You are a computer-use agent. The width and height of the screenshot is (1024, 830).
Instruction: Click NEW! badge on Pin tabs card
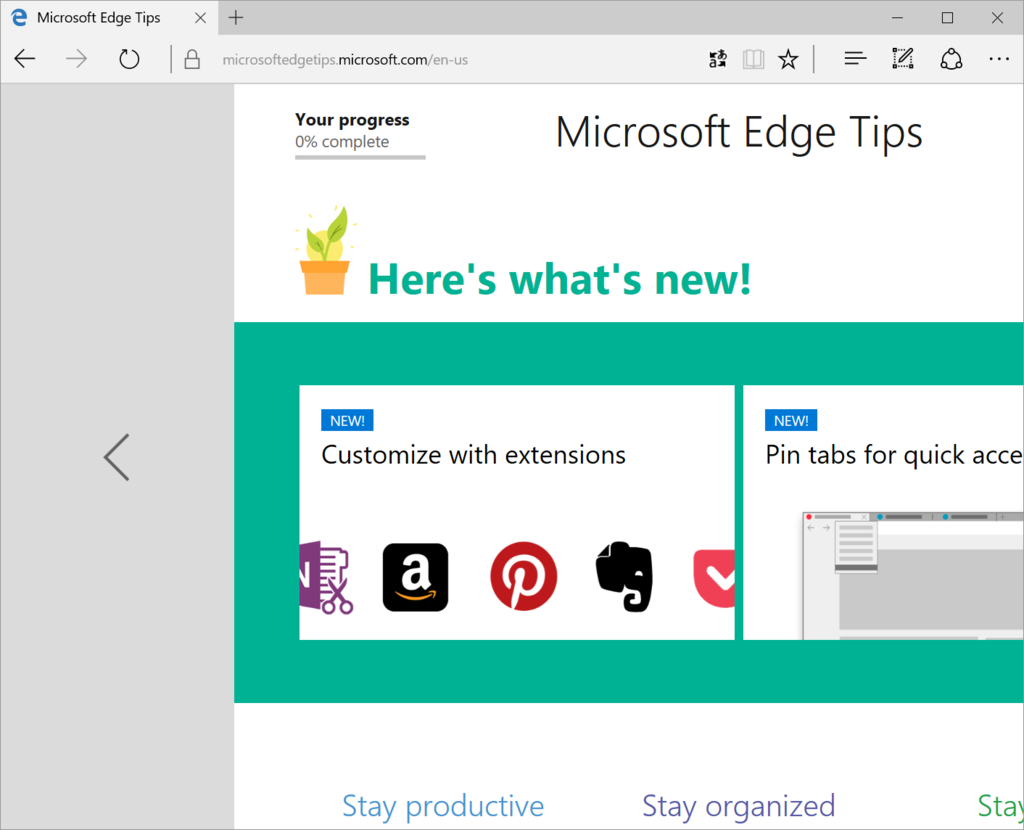tap(791, 421)
